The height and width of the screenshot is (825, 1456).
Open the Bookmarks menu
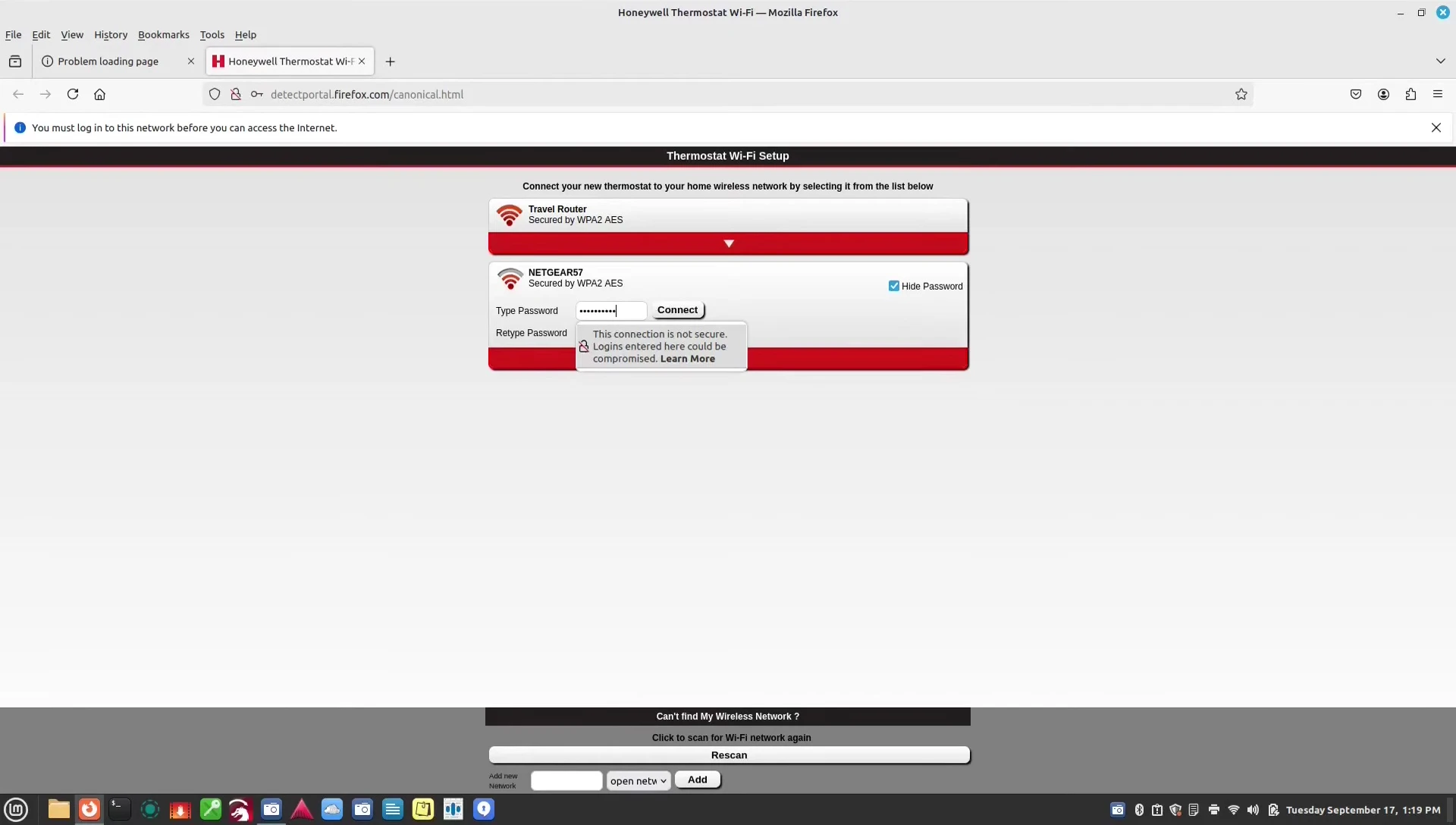coord(164,35)
